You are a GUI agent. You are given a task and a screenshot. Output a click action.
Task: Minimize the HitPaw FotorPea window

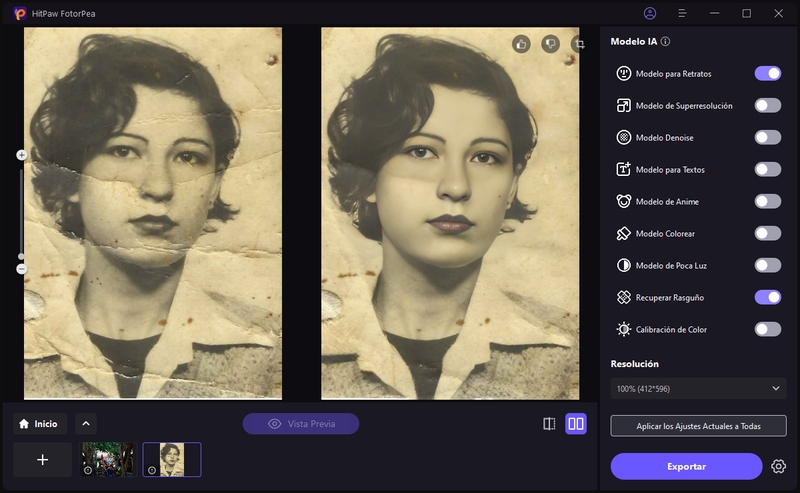click(714, 13)
